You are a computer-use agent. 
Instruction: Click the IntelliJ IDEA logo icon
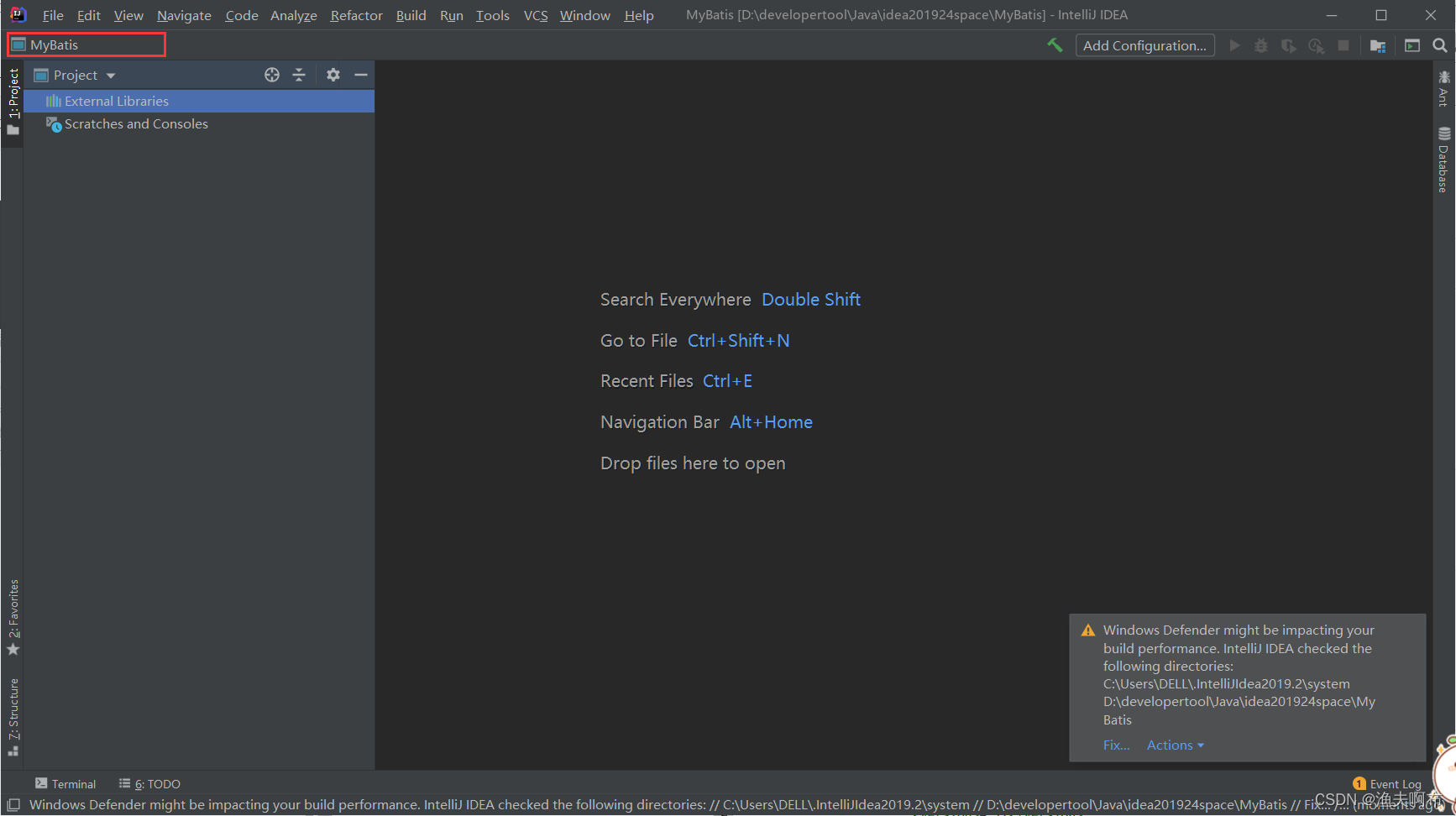click(x=18, y=14)
